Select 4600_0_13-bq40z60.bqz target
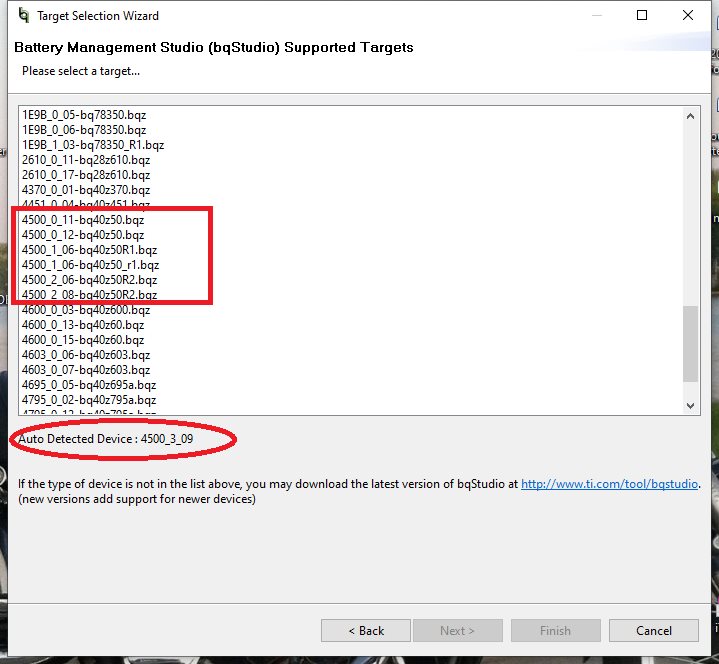The height and width of the screenshot is (664, 719). tap(83, 325)
